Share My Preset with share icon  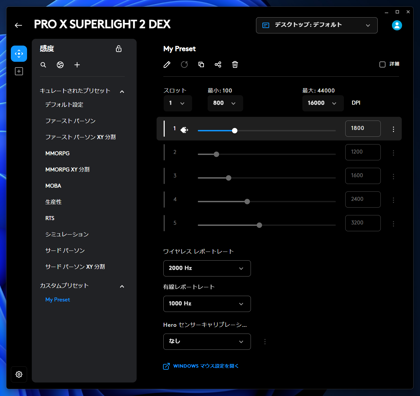pos(218,65)
